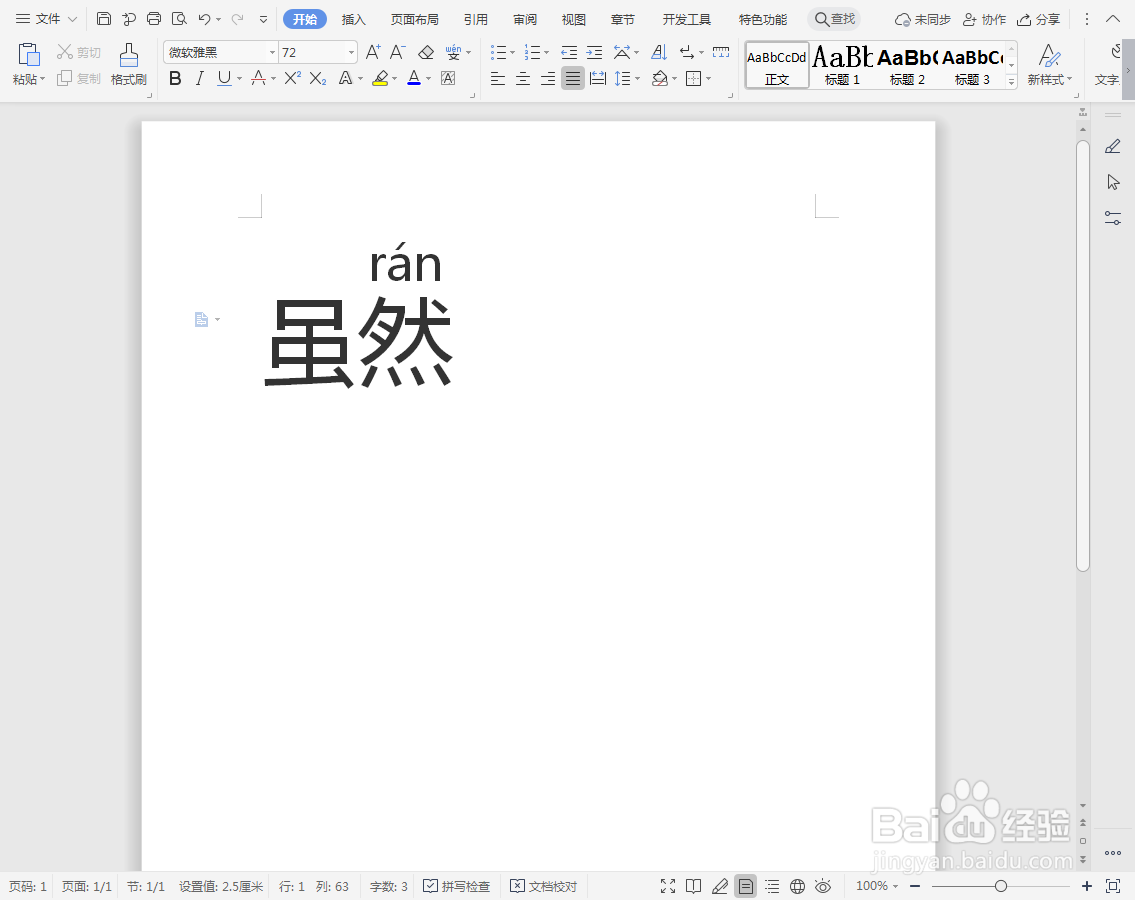Expand the styles gallery
Screen dimensions: 1135x900
coord(1011,83)
